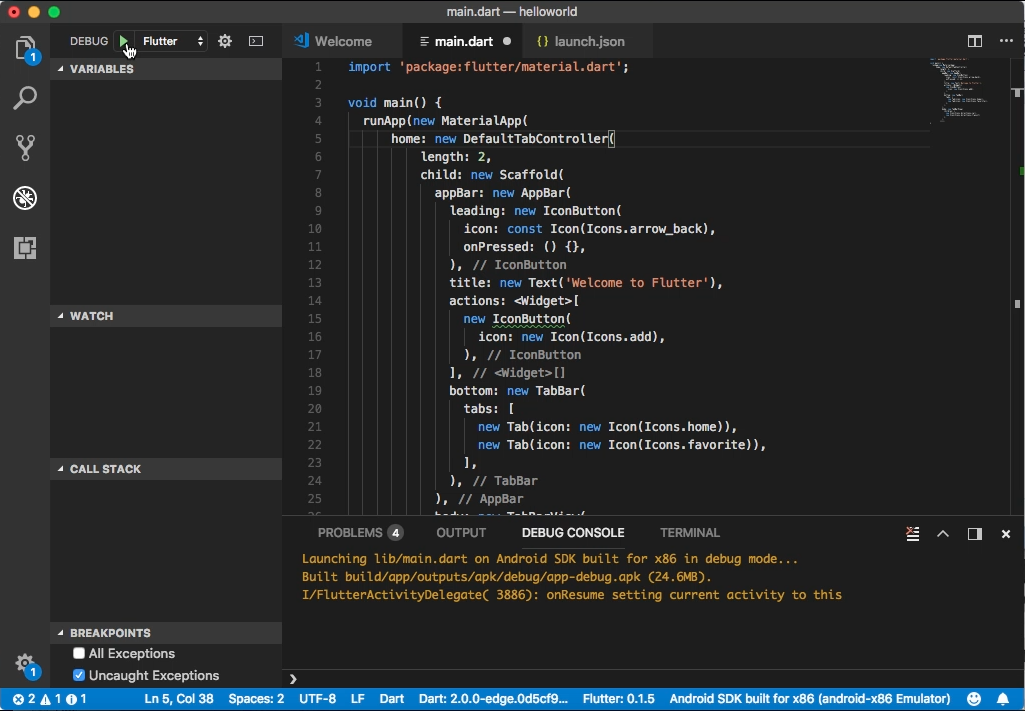Click the DefaultTabController text on line 5
This screenshot has width=1025, height=711.
[536, 139]
